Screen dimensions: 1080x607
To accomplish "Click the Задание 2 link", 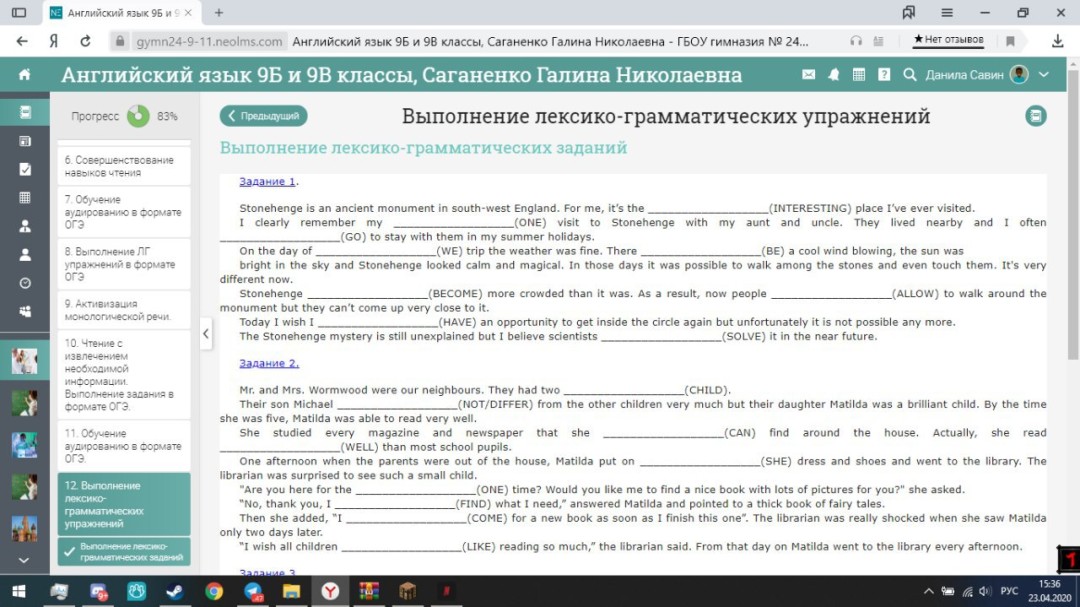I will tap(269, 363).
